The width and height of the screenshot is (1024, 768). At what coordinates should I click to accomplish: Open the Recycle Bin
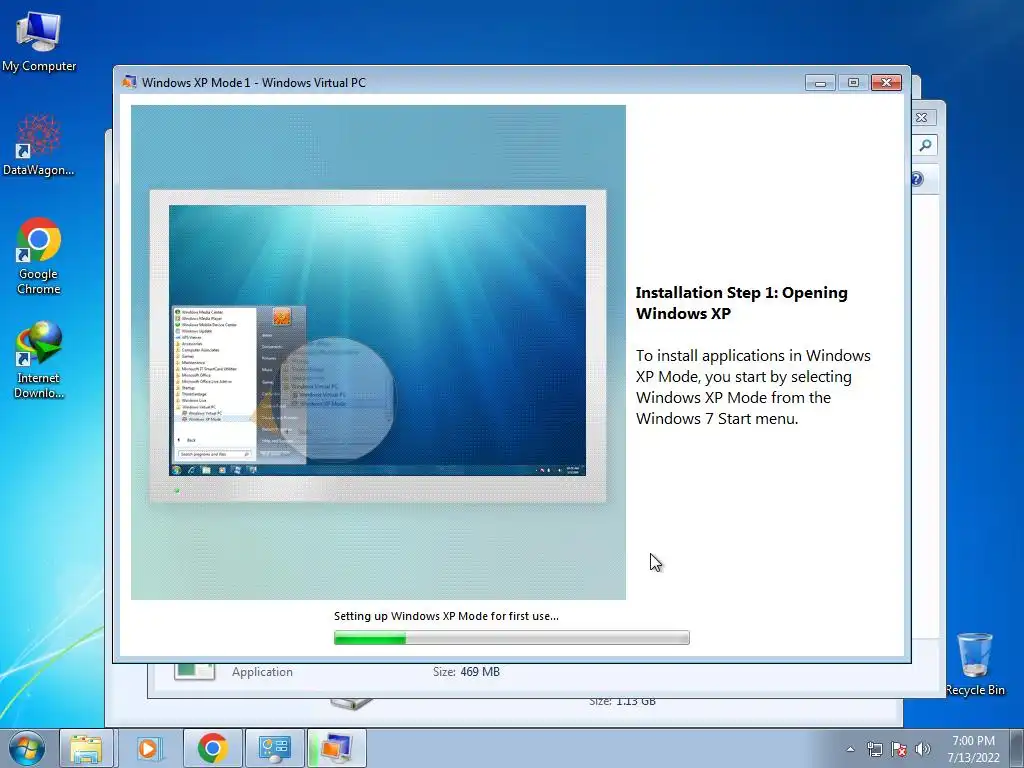click(975, 664)
